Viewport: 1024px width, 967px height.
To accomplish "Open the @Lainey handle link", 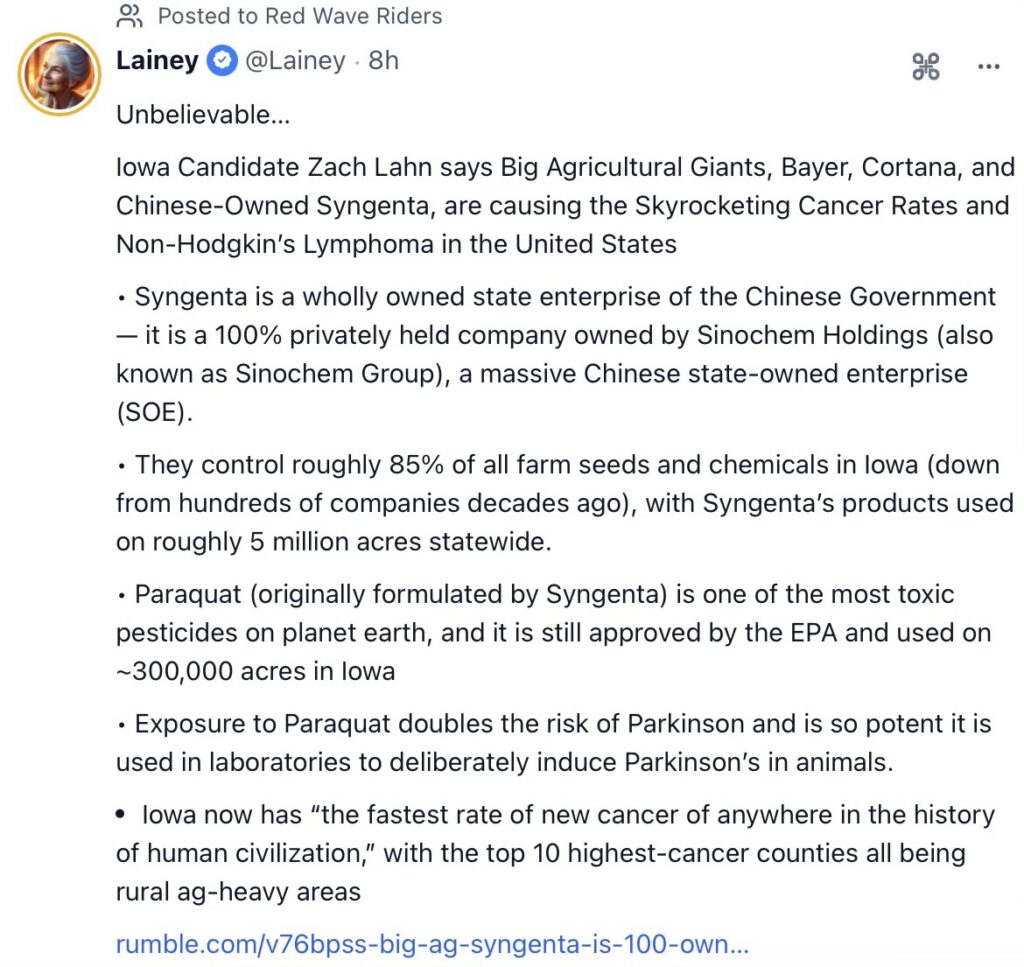I will tap(295, 61).
